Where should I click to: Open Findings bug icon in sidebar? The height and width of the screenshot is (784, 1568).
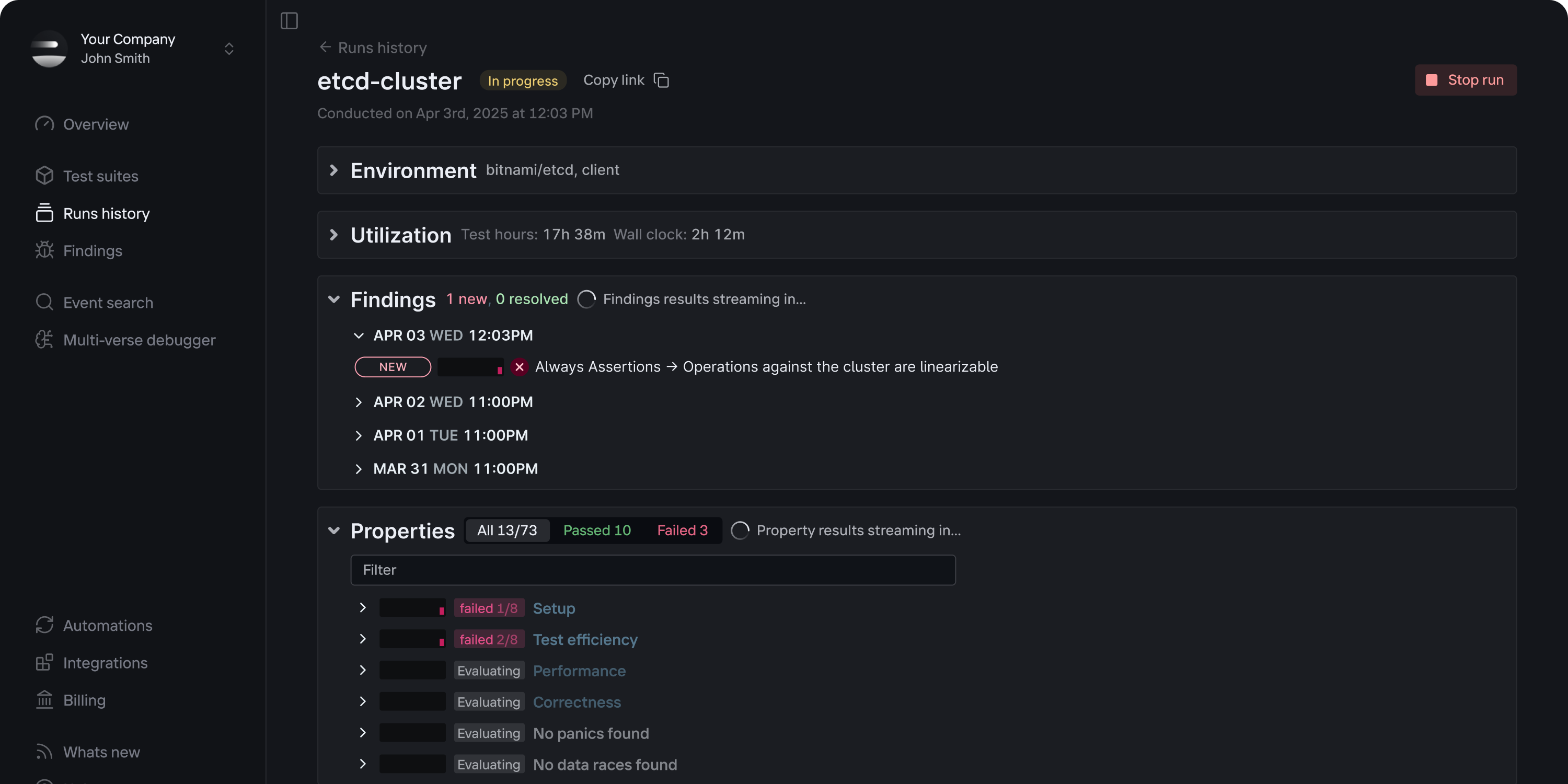[x=44, y=250]
